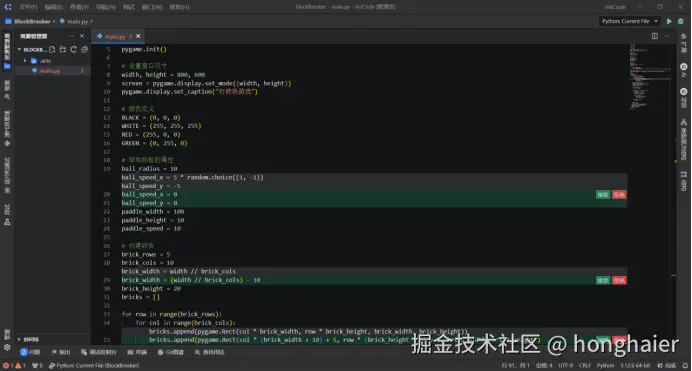Change the CRLF line ending in status bar
The width and height of the screenshot is (692, 371).
(x=585, y=366)
